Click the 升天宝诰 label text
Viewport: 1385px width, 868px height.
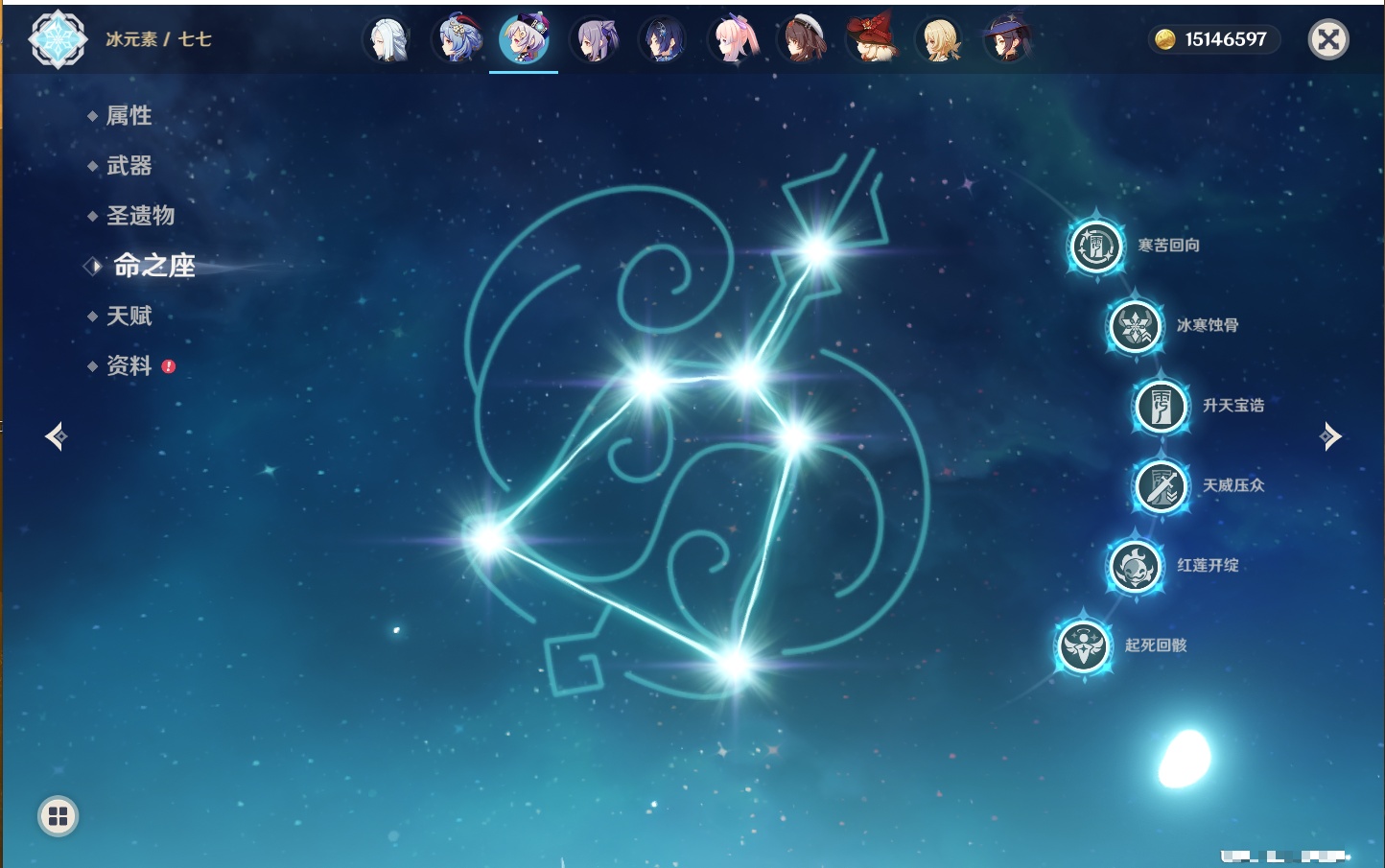(1233, 406)
